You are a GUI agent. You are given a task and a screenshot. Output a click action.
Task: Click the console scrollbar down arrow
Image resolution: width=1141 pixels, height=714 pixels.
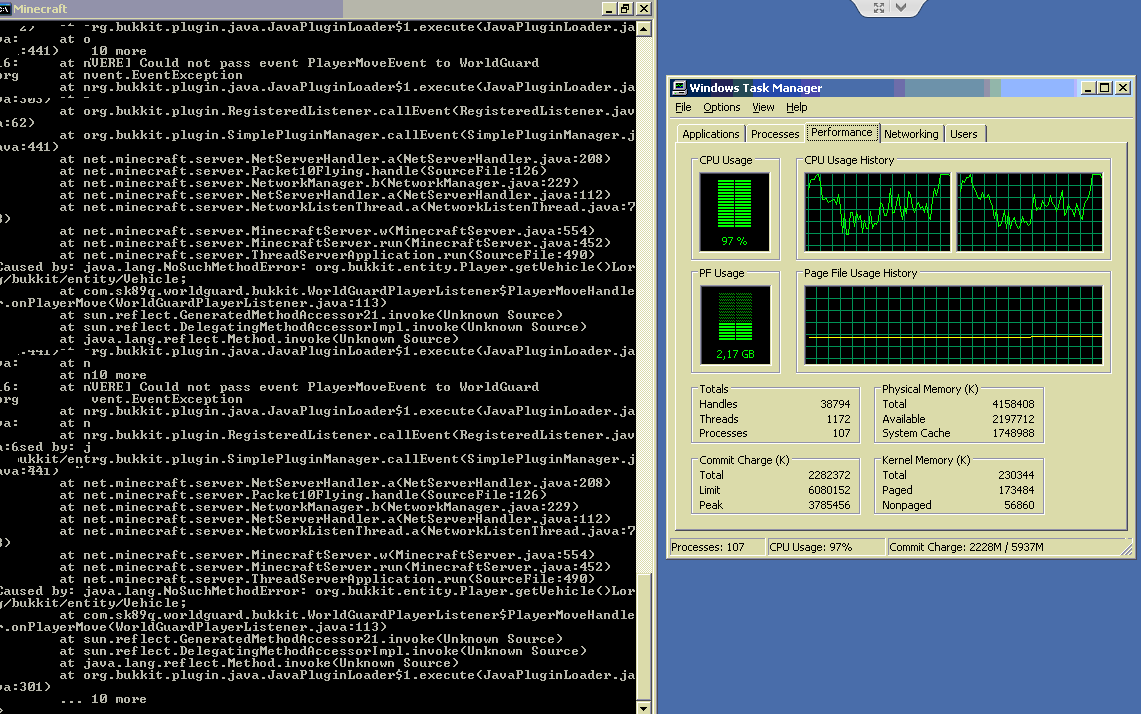click(643, 707)
